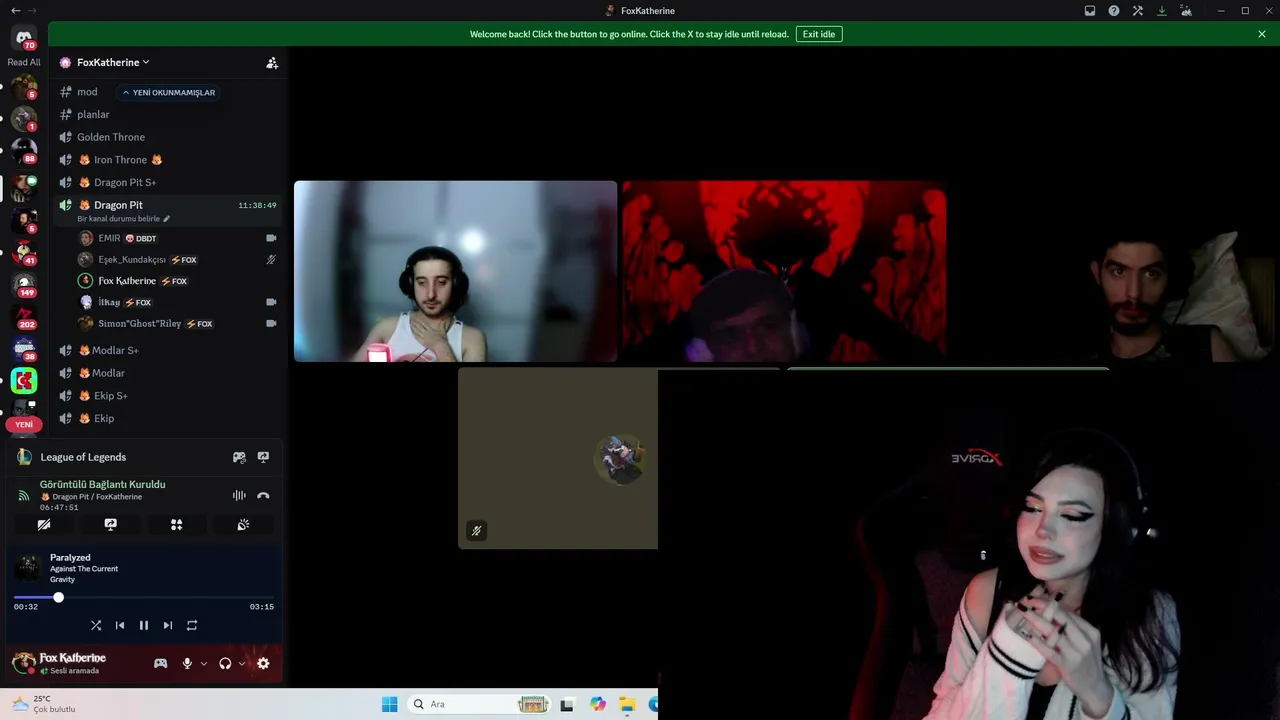The image size is (1280, 720).
Task: Click the Exit idle button
Action: click(x=819, y=34)
